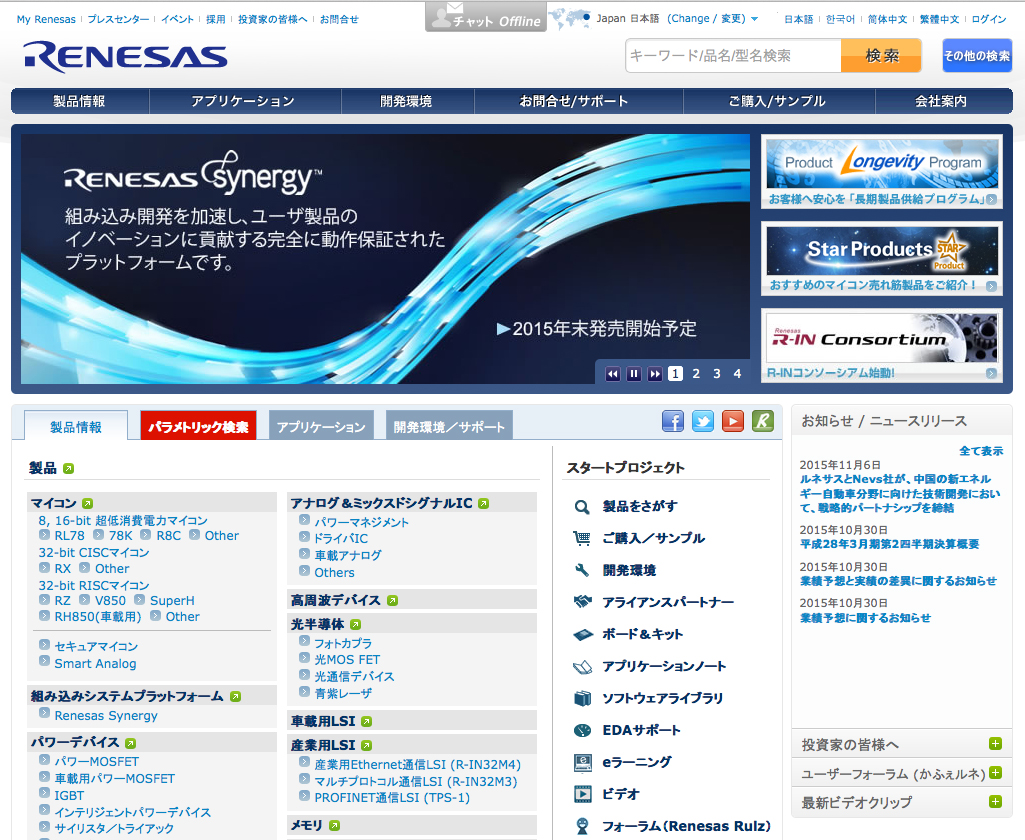Open the Renesas Synergy product link
This screenshot has width=1025, height=840.
pyautogui.click(x=106, y=716)
